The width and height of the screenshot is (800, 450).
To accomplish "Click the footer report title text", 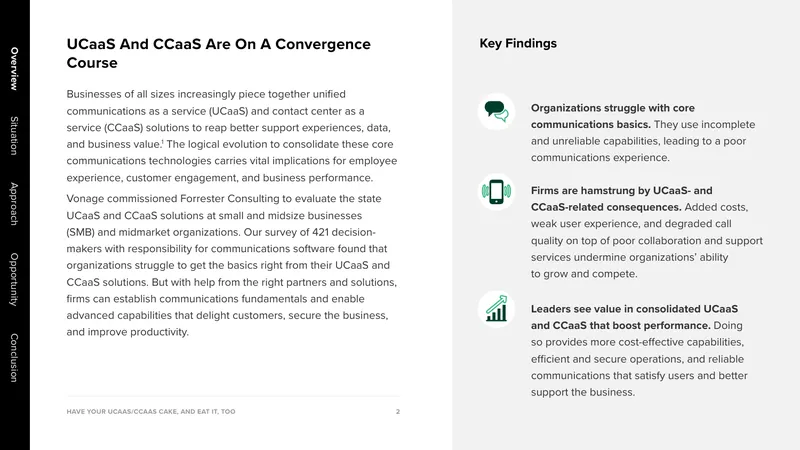I will pos(151,411).
